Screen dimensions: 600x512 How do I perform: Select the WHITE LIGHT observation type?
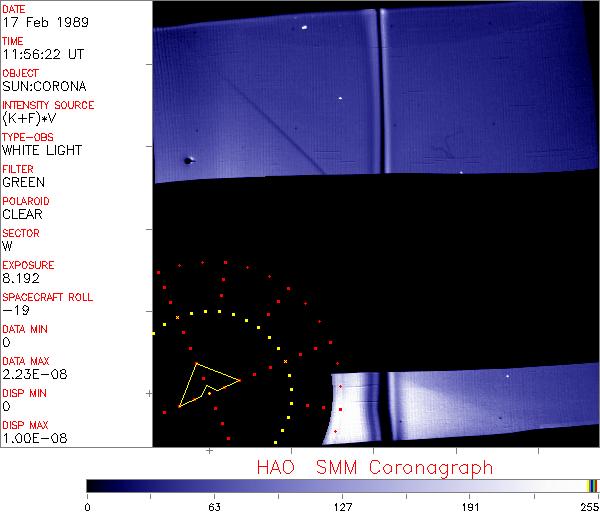click(42, 150)
